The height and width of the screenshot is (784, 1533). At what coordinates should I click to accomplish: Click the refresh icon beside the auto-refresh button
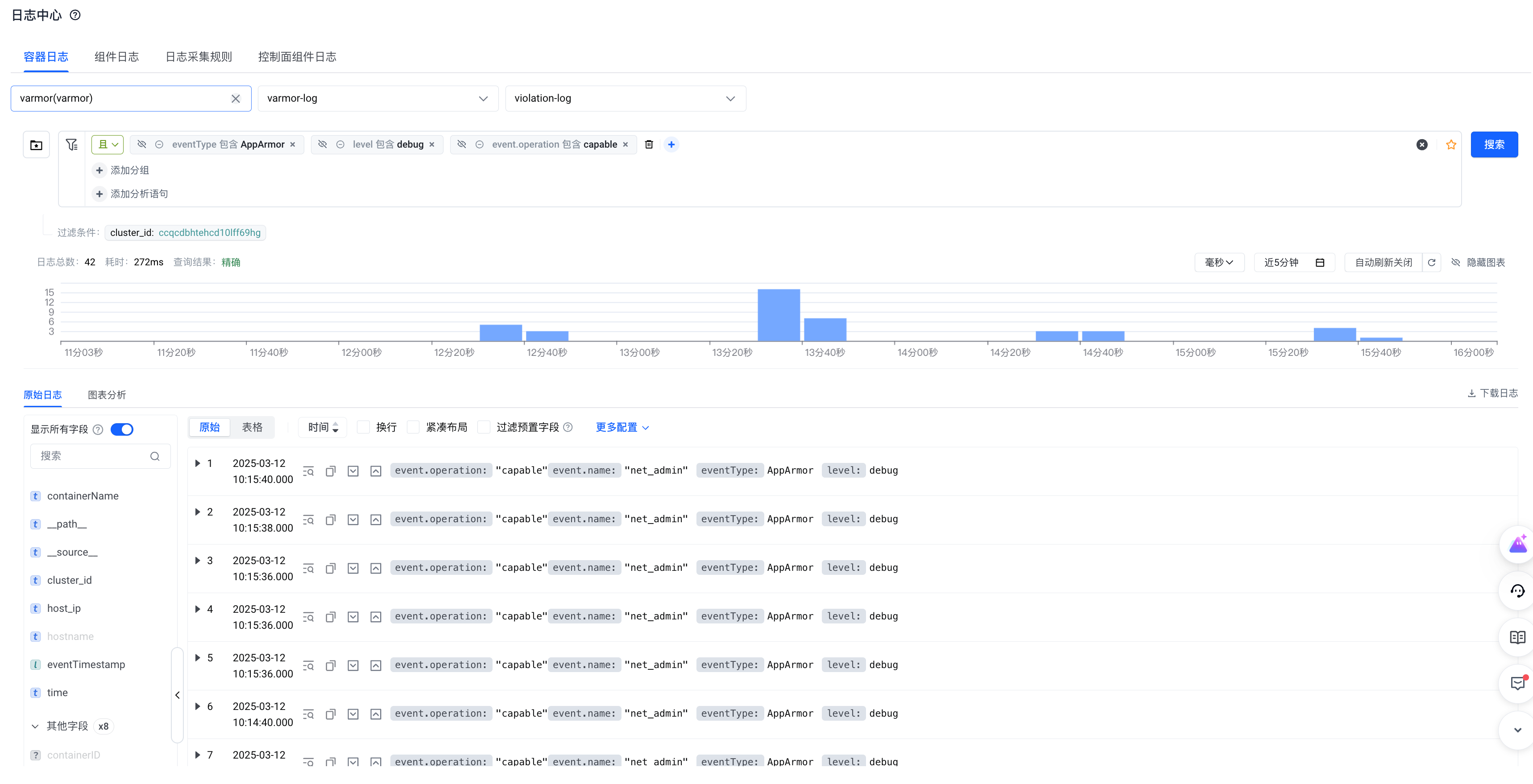(x=1431, y=262)
